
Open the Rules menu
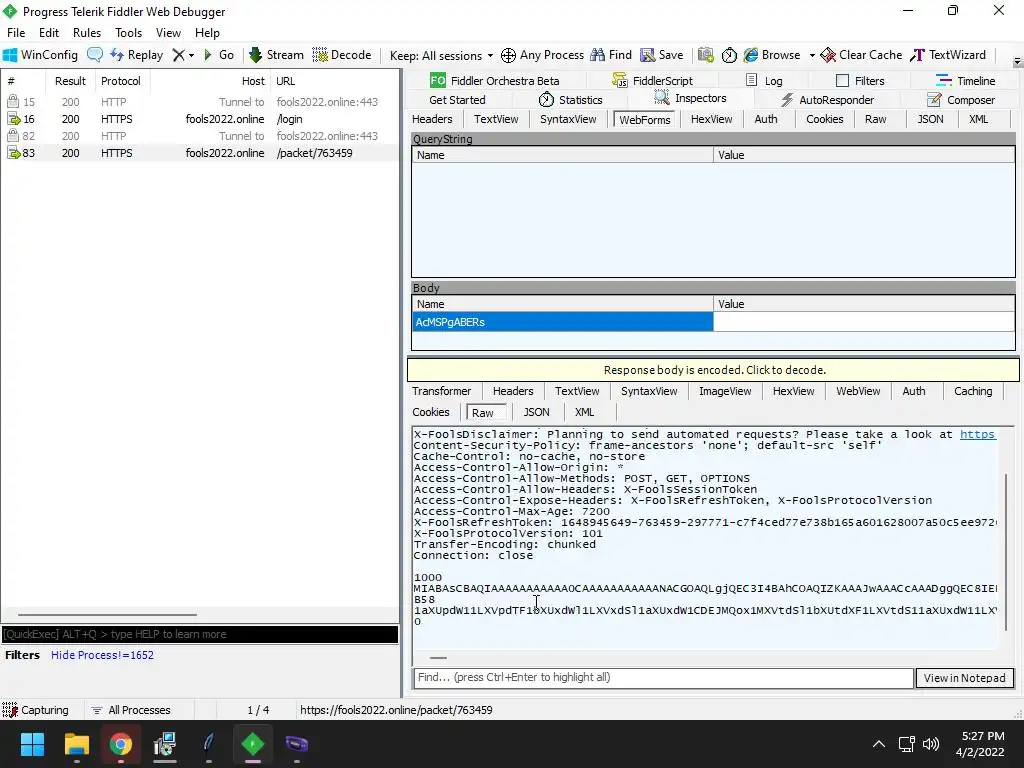[87, 33]
